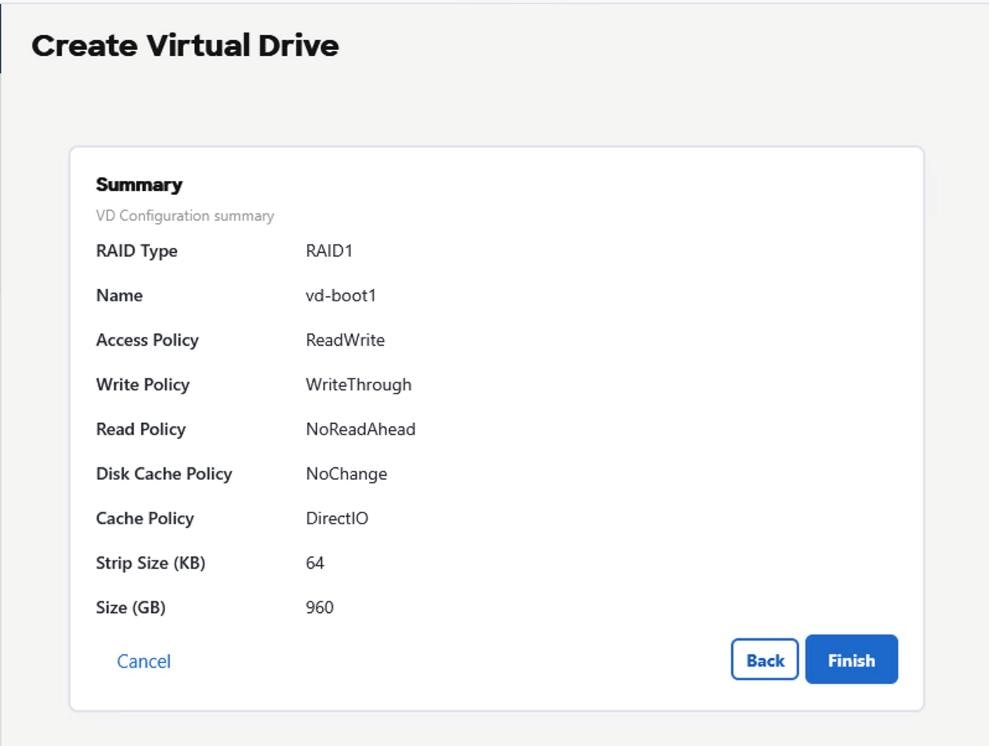The height and width of the screenshot is (746, 989).
Task: Click the Write Policy label
Action: coord(143,385)
